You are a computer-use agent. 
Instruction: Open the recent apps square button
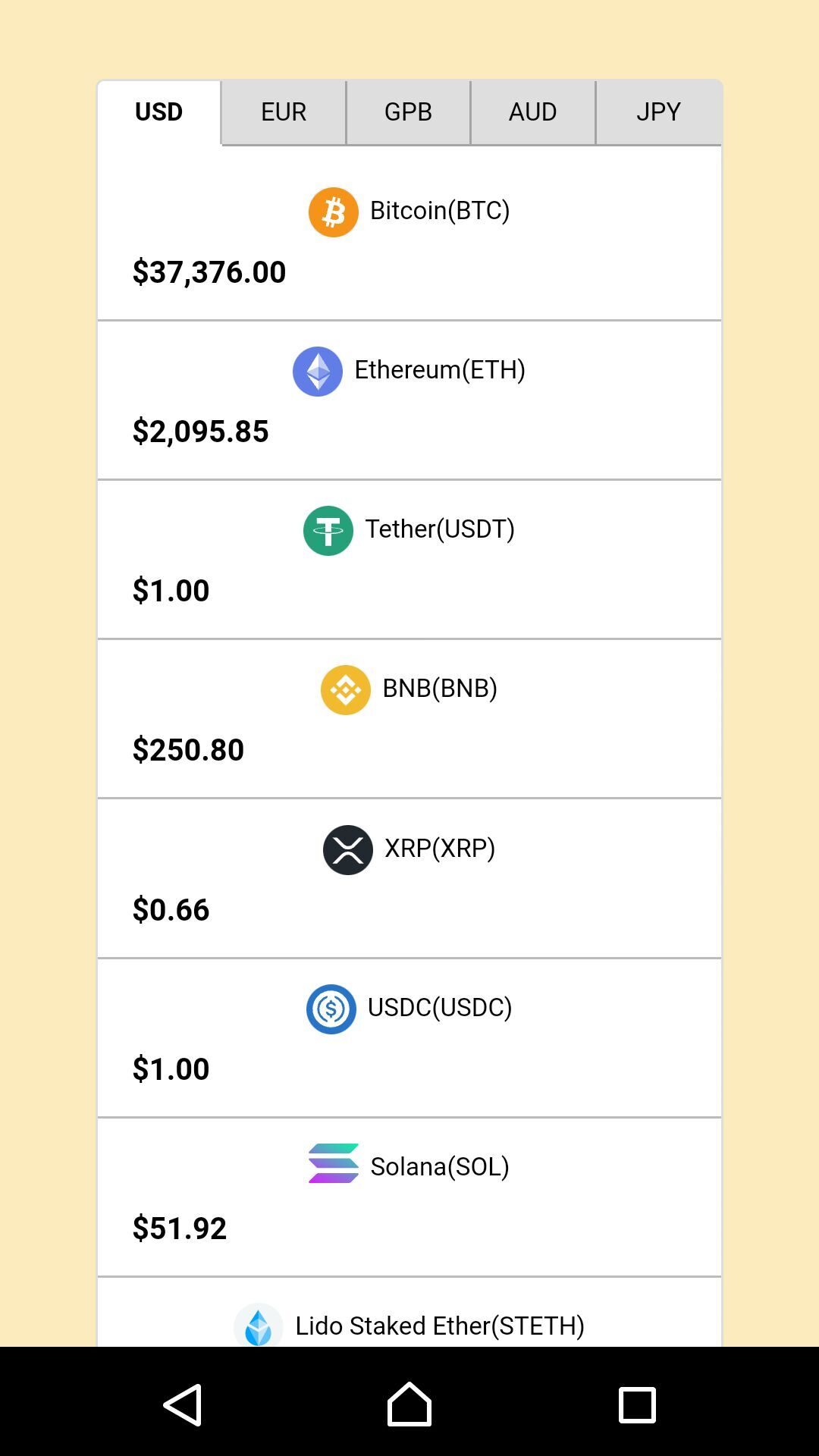tap(637, 1405)
